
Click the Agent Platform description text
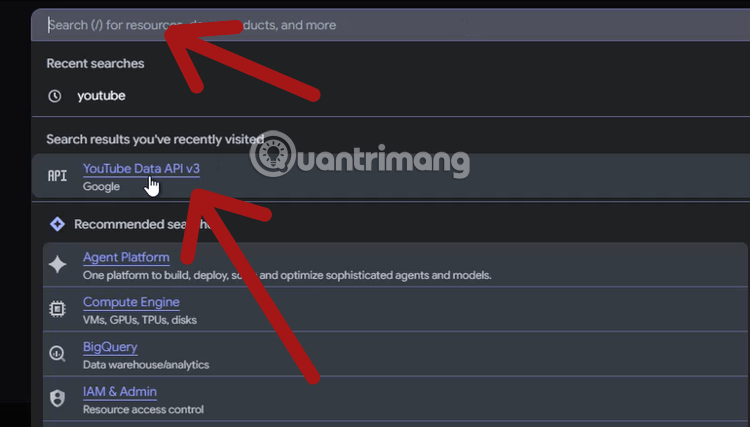click(x=287, y=275)
